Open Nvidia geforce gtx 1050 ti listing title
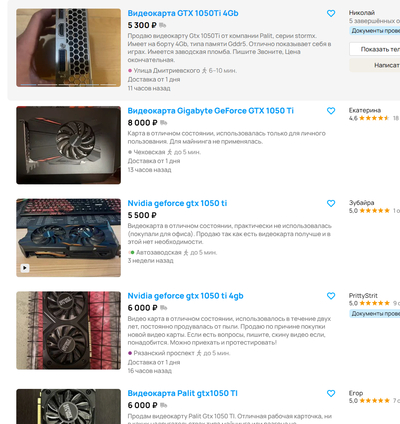 [177, 203]
